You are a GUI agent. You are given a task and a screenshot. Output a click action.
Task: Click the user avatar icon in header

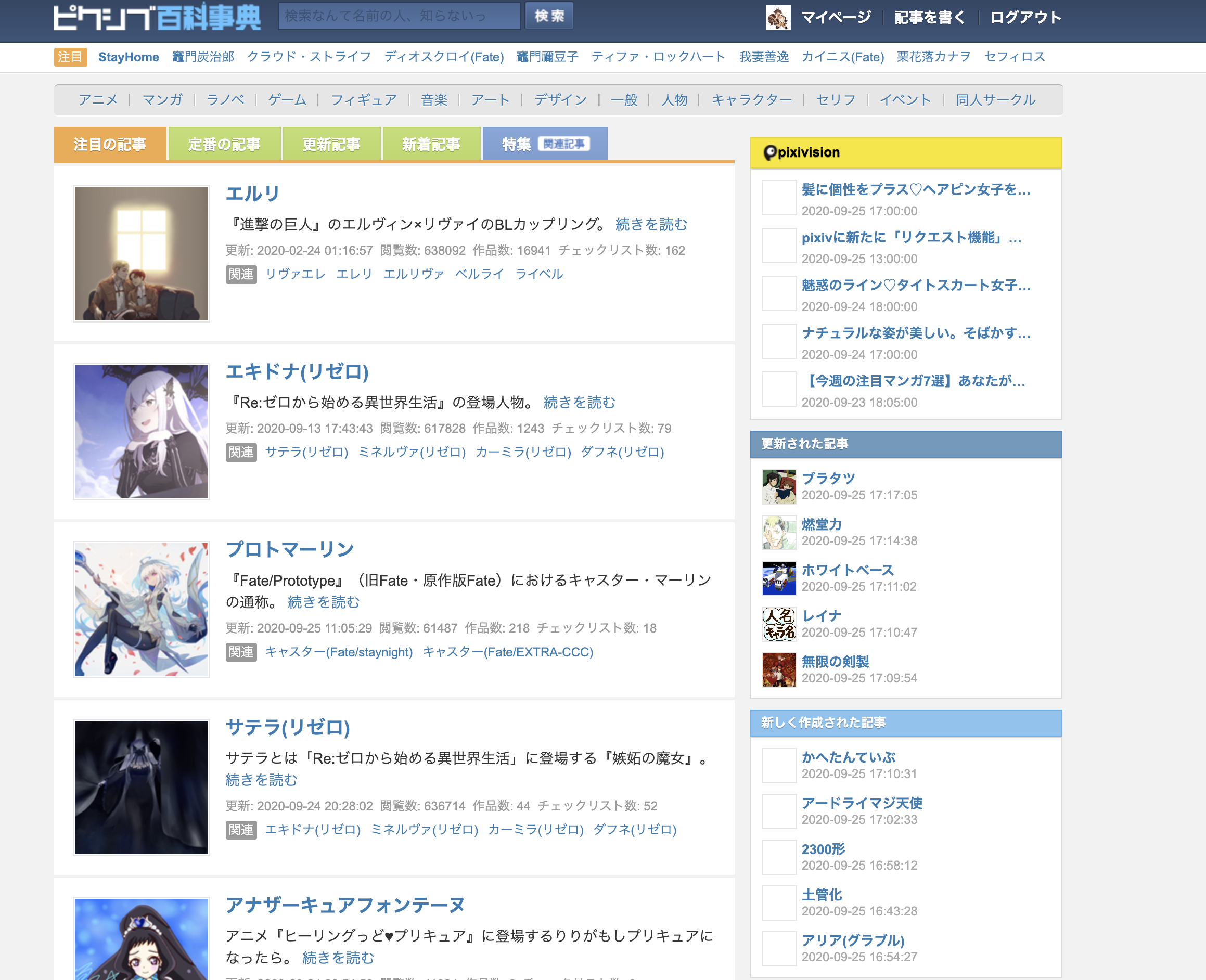click(777, 18)
